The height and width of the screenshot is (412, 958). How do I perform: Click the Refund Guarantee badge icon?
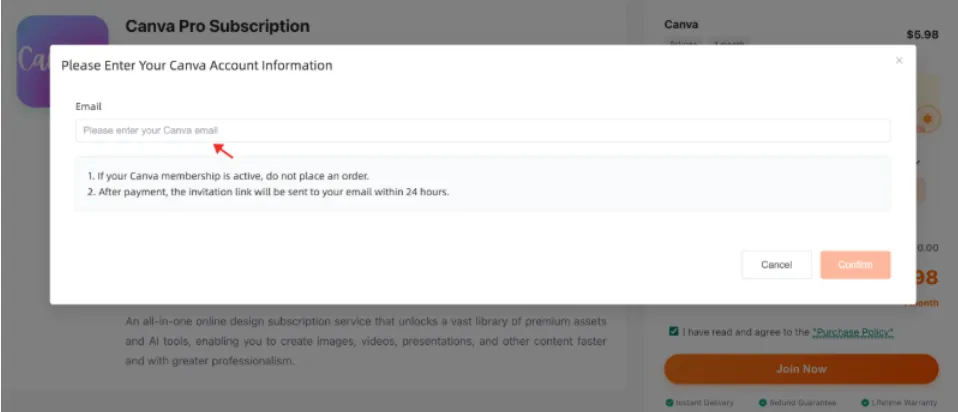762,403
